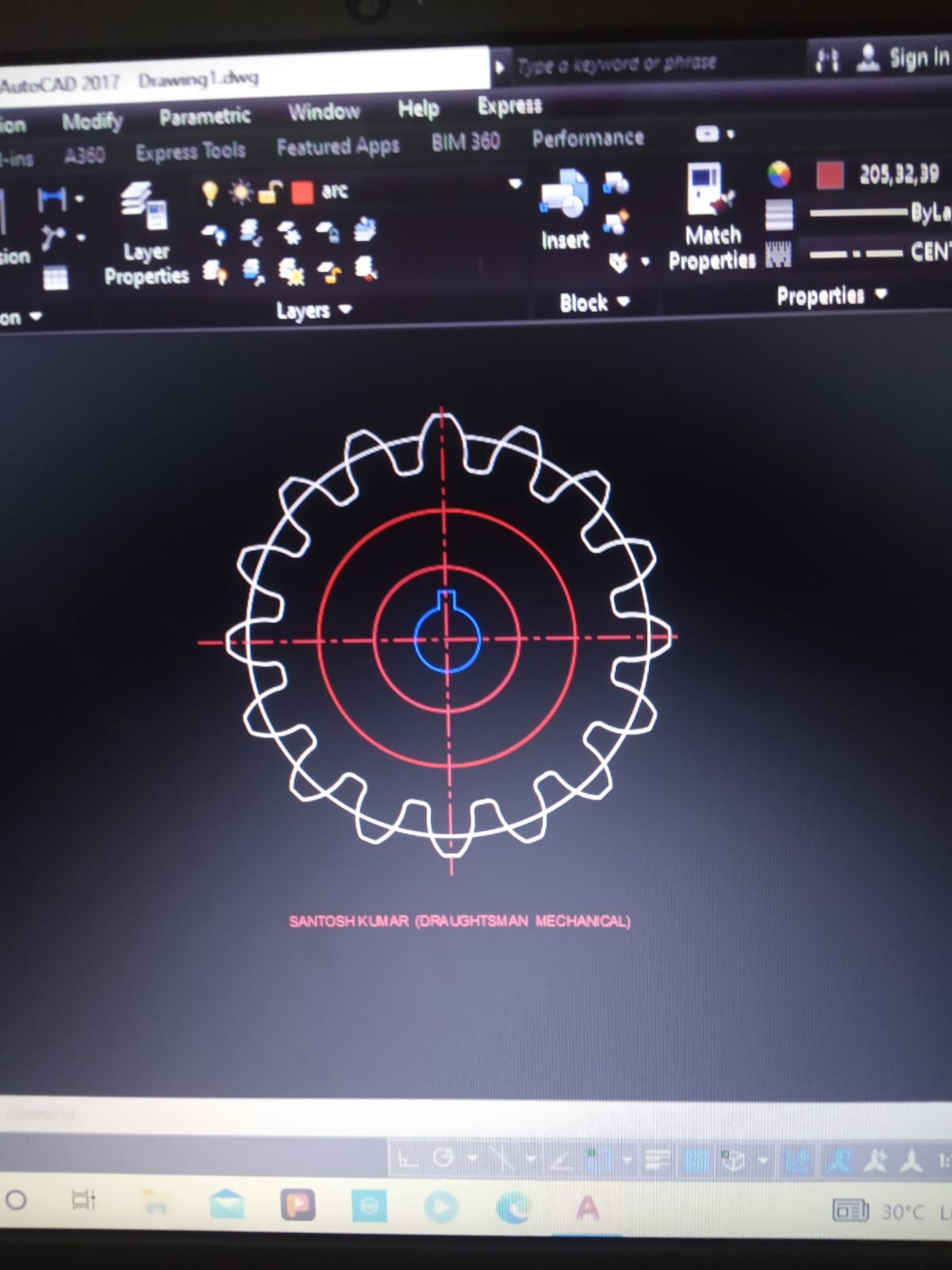The height and width of the screenshot is (1270, 952).
Task: Click the color wheel icon in Properties
Action: click(779, 175)
